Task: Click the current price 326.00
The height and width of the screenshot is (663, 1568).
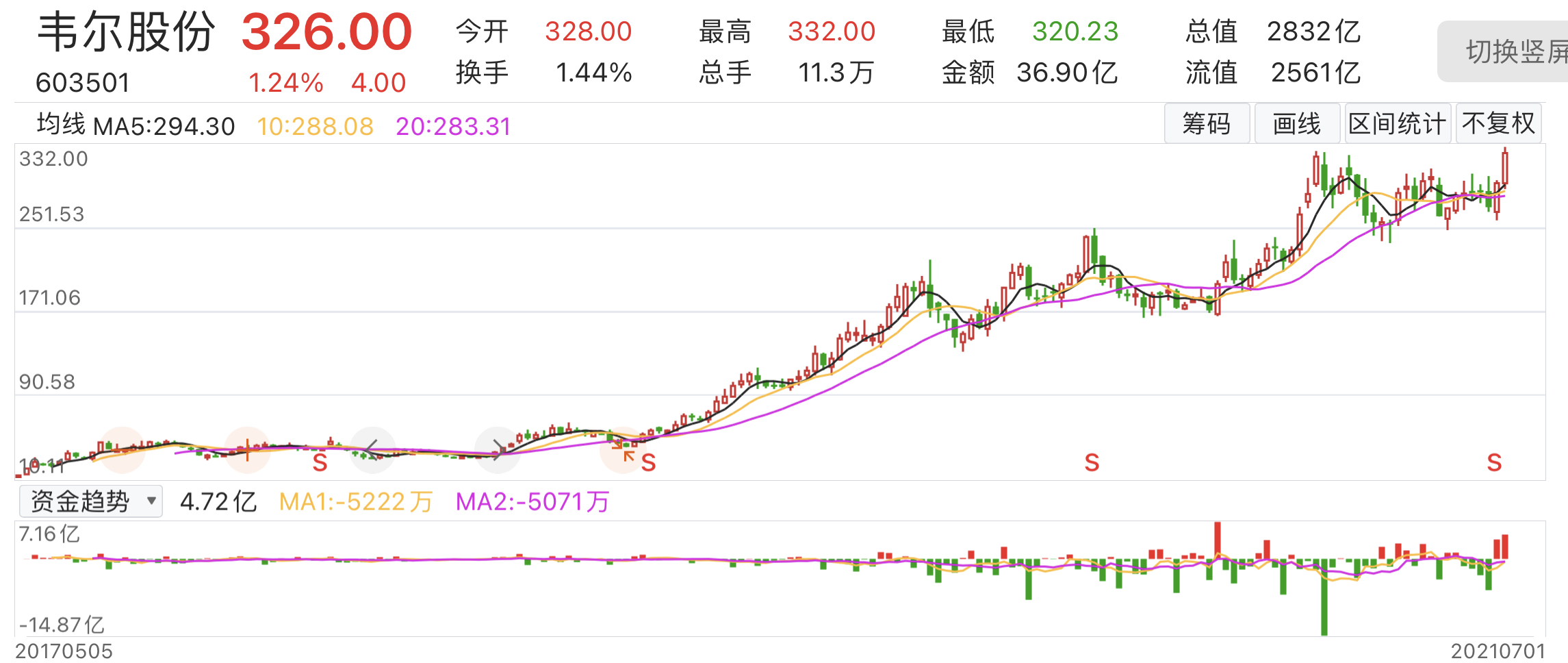Action: pos(326,32)
